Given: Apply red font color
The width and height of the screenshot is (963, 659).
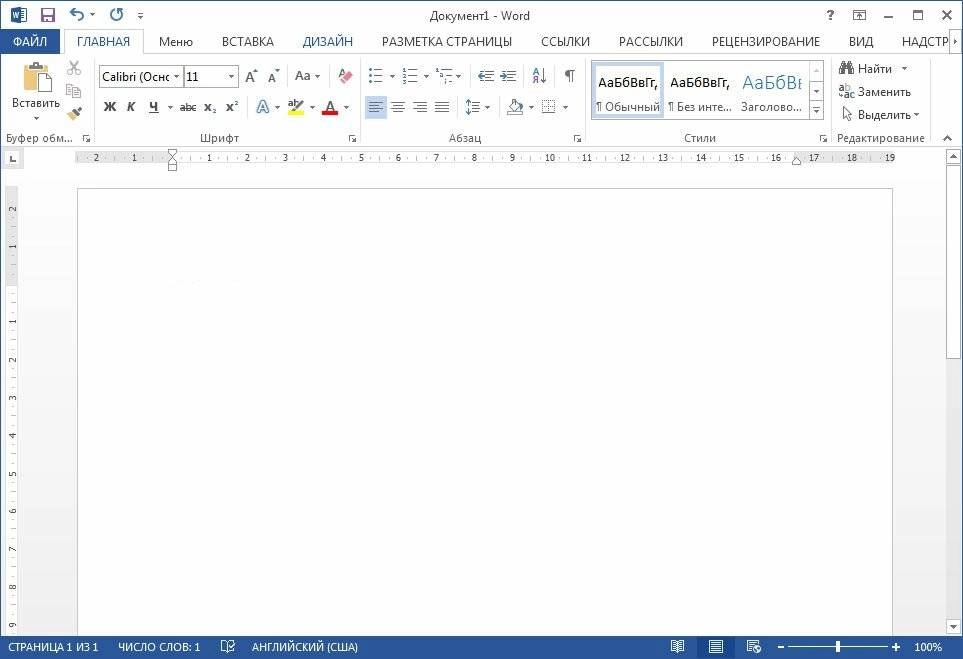Looking at the screenshot, I should [x=330, y=107].
